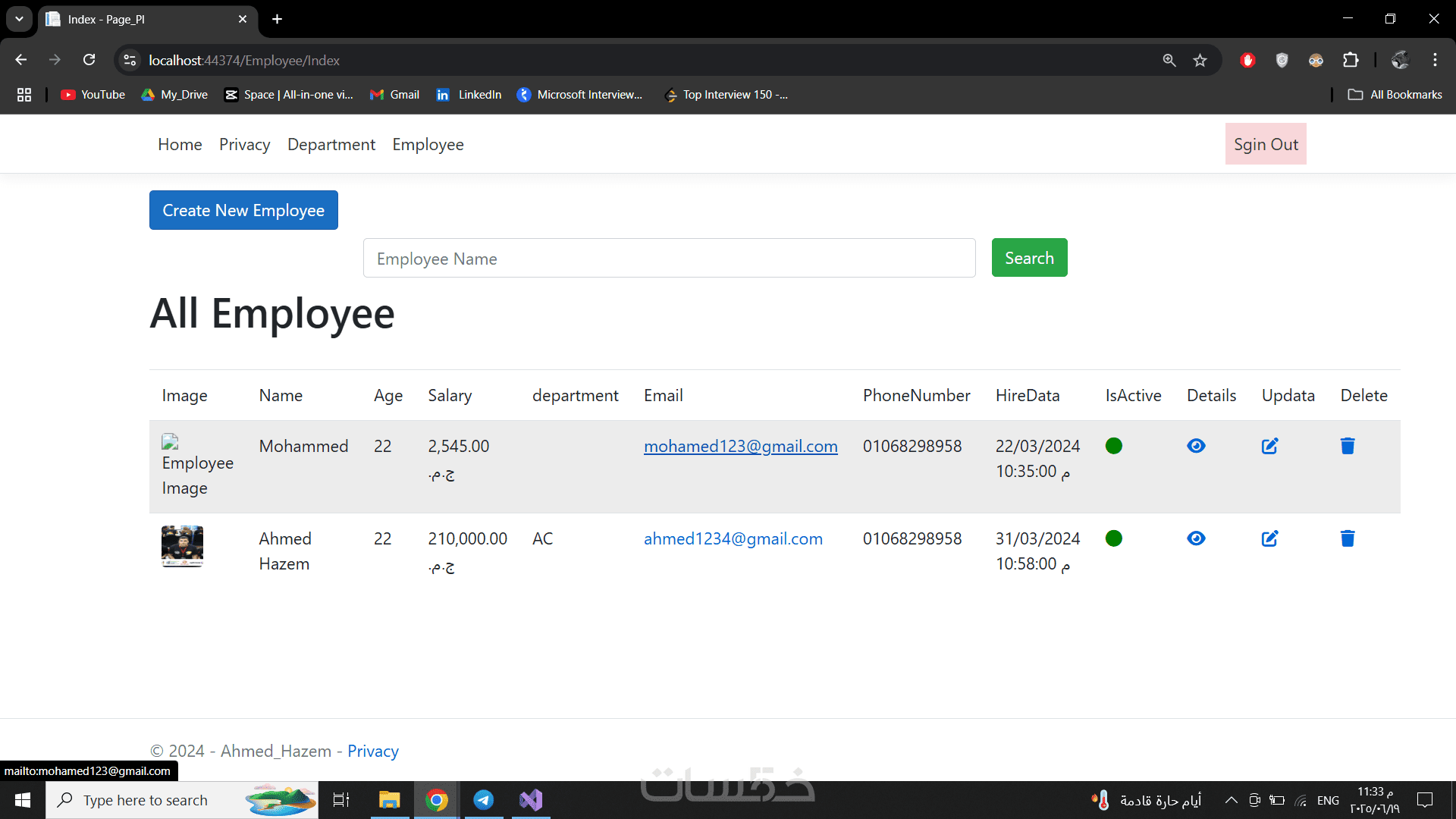The image size is (1456, 819).
Task: Bookmark this page with the star icon
Action: 1200,60
